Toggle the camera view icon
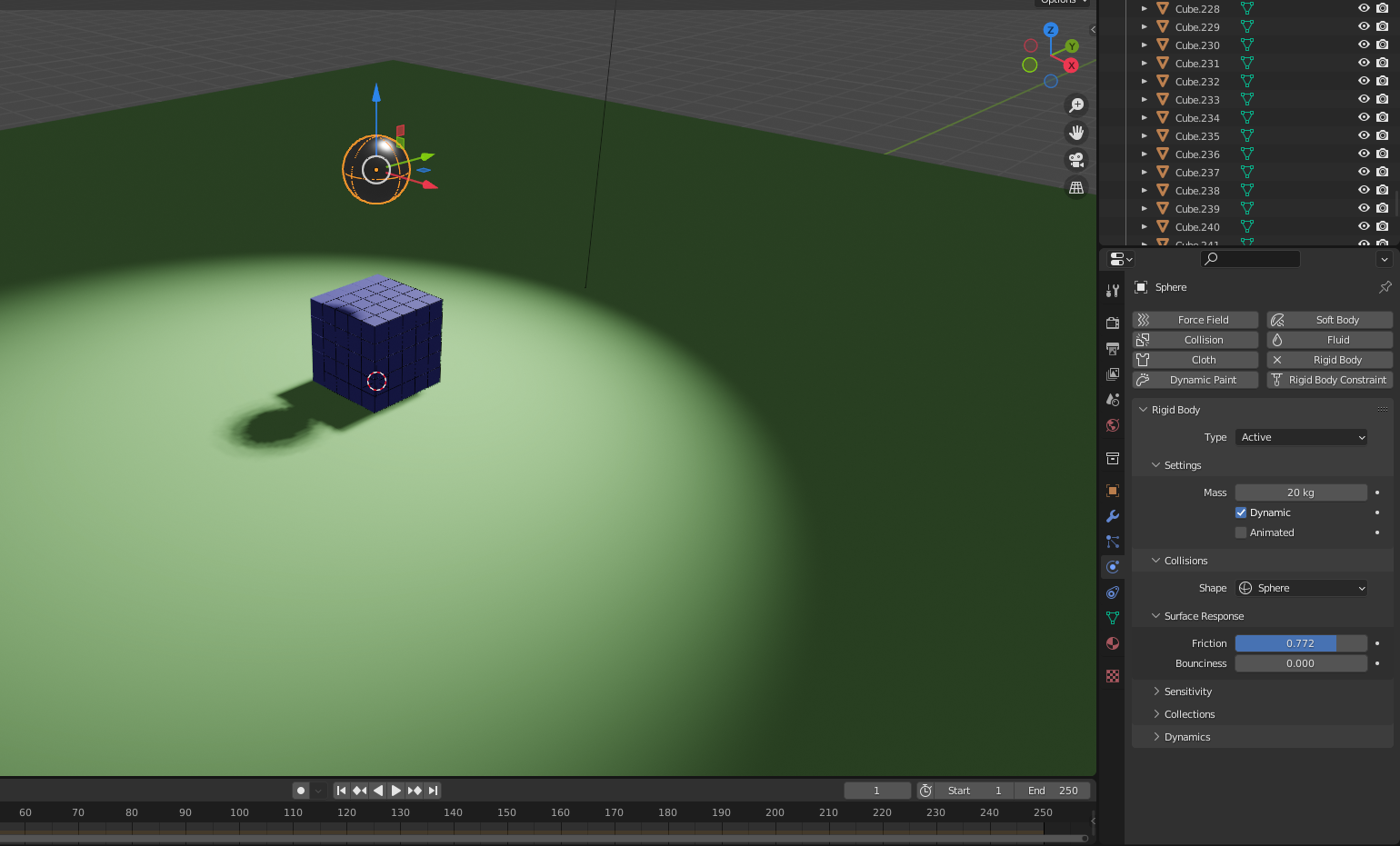 [x=1076, y=160]
